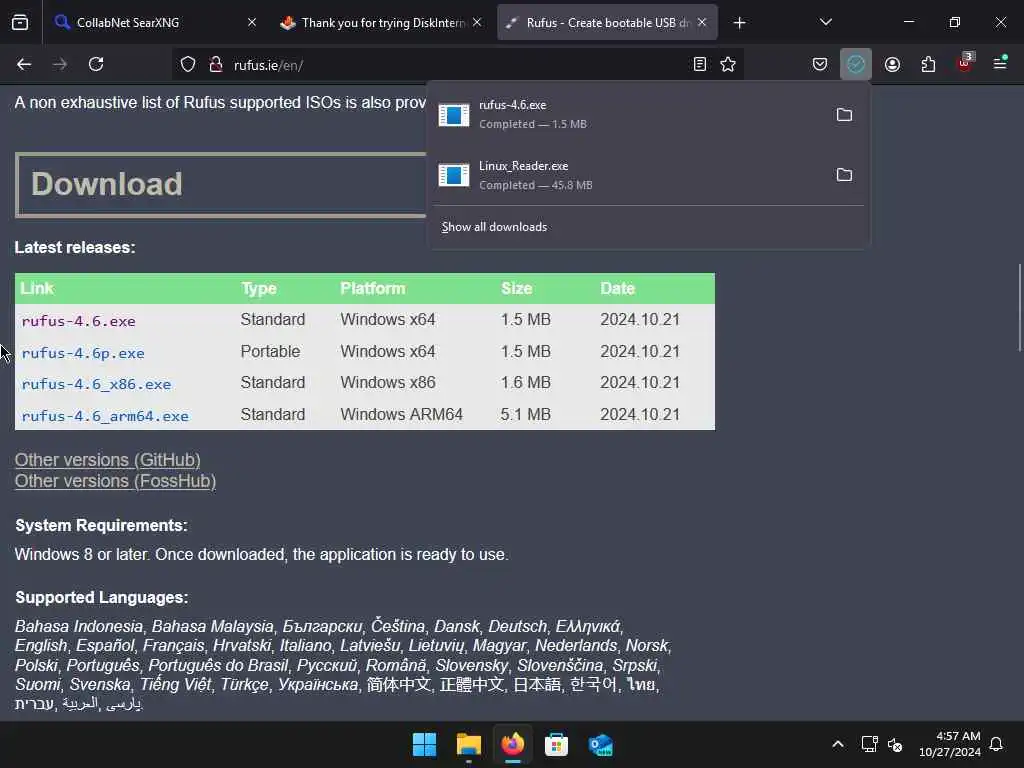Open clock and date flyout

pos(950,744)
